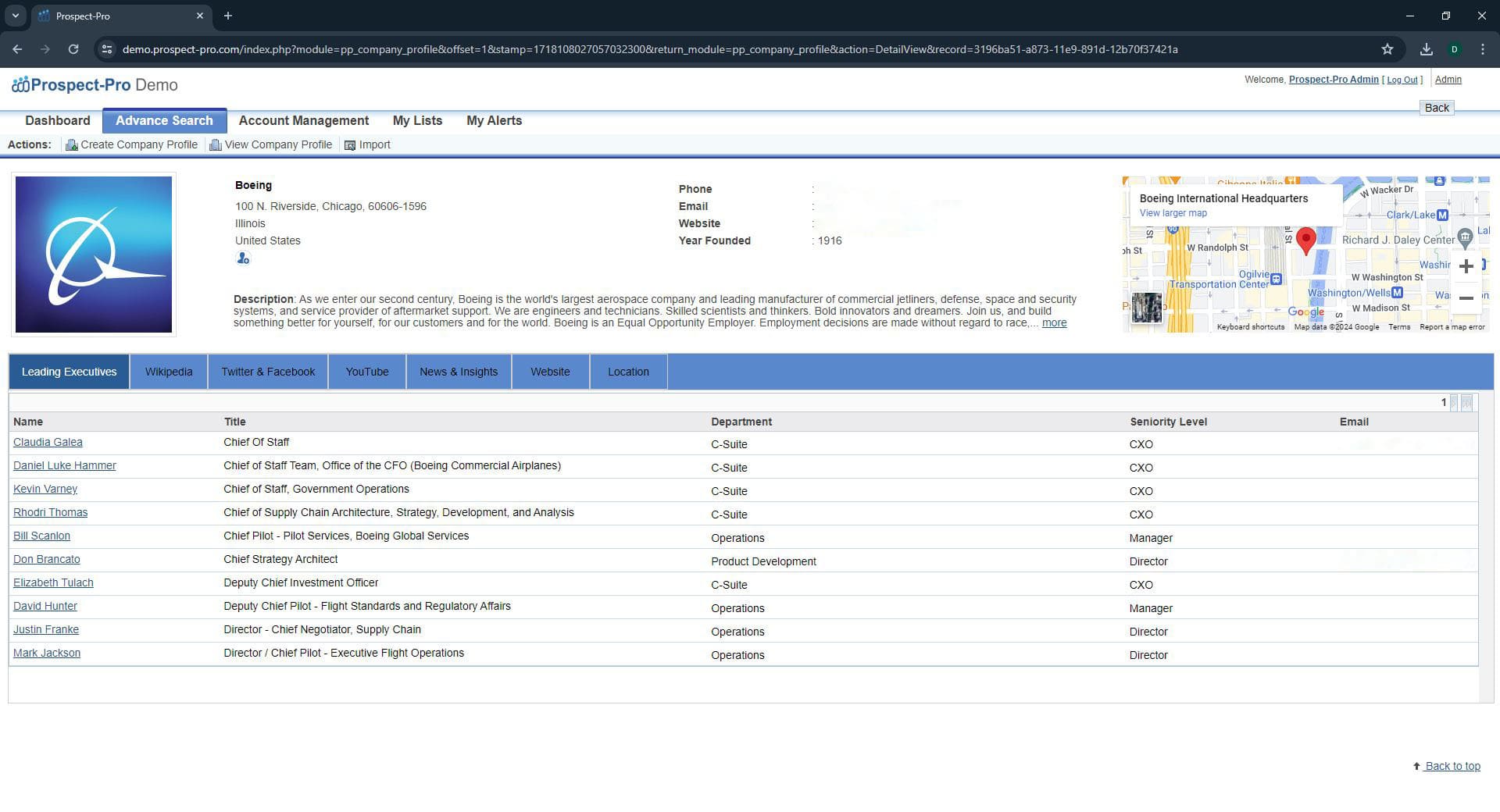Expand description with the more link
1500x812 pixels.
click(1054, 322)
